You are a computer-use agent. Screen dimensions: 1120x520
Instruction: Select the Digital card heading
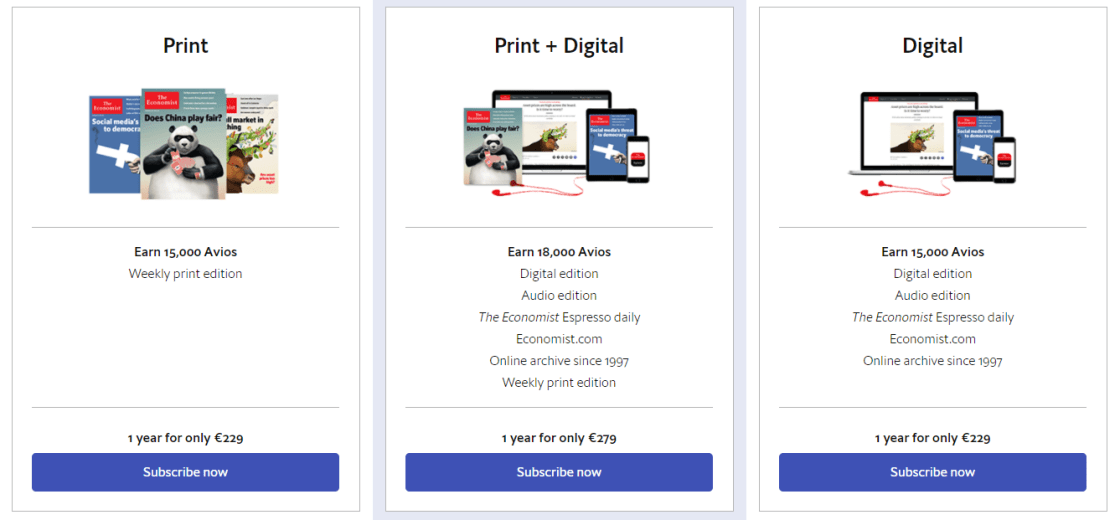(932, 46)
